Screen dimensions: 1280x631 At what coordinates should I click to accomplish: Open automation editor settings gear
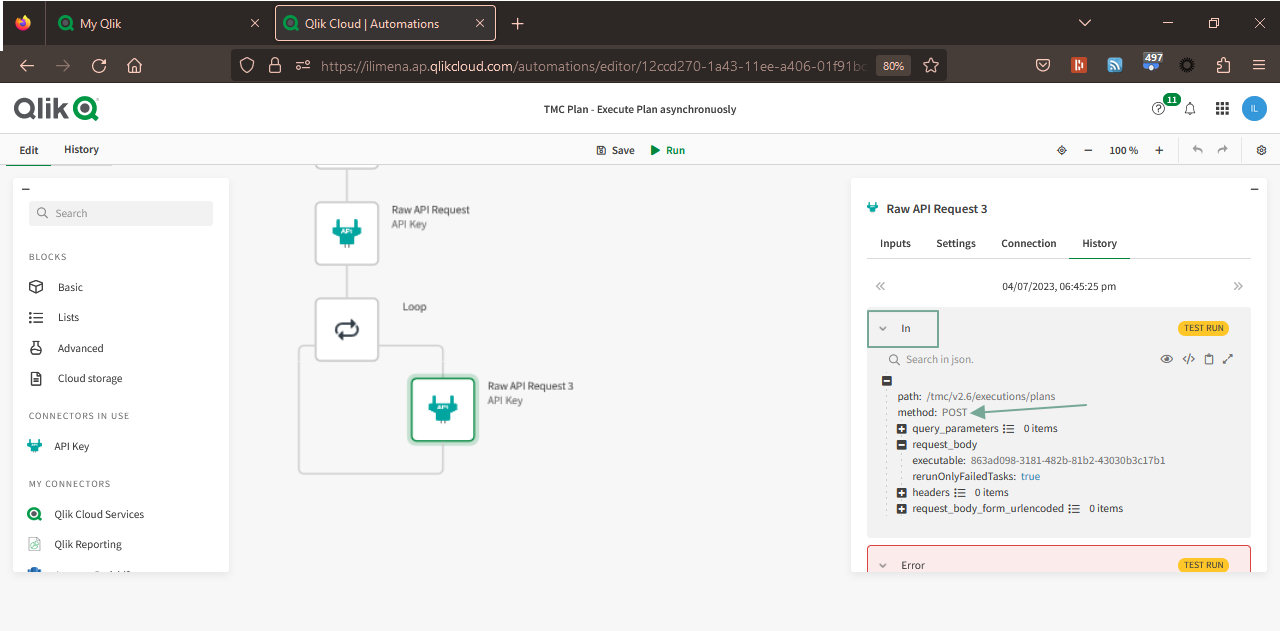1261,150
